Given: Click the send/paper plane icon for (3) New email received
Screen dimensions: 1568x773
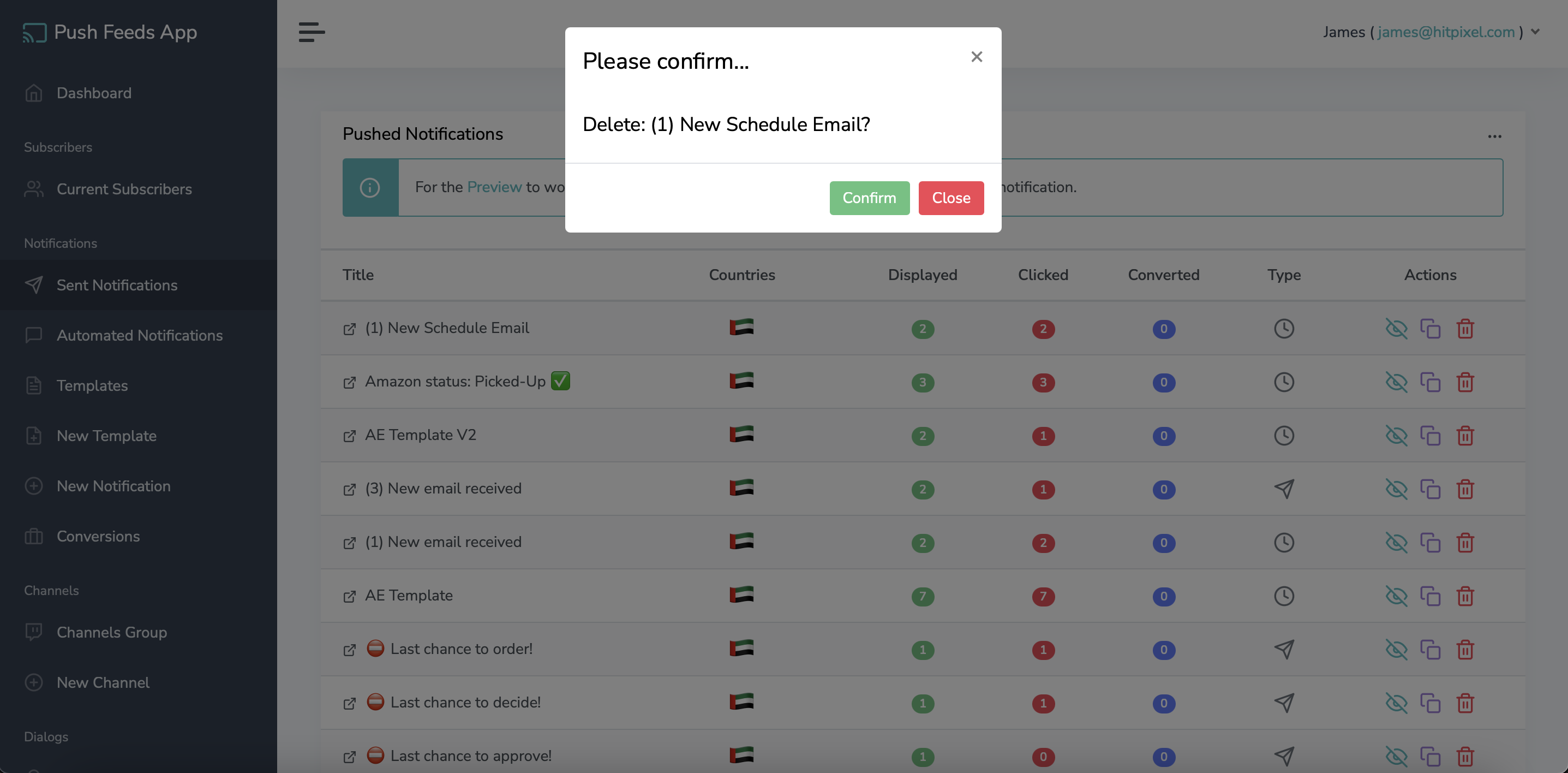Looking at the screenshot, I should 1284,488.
